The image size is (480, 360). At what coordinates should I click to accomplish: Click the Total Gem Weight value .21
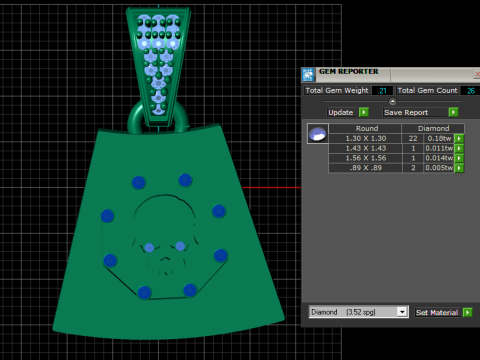coord(382,91)
